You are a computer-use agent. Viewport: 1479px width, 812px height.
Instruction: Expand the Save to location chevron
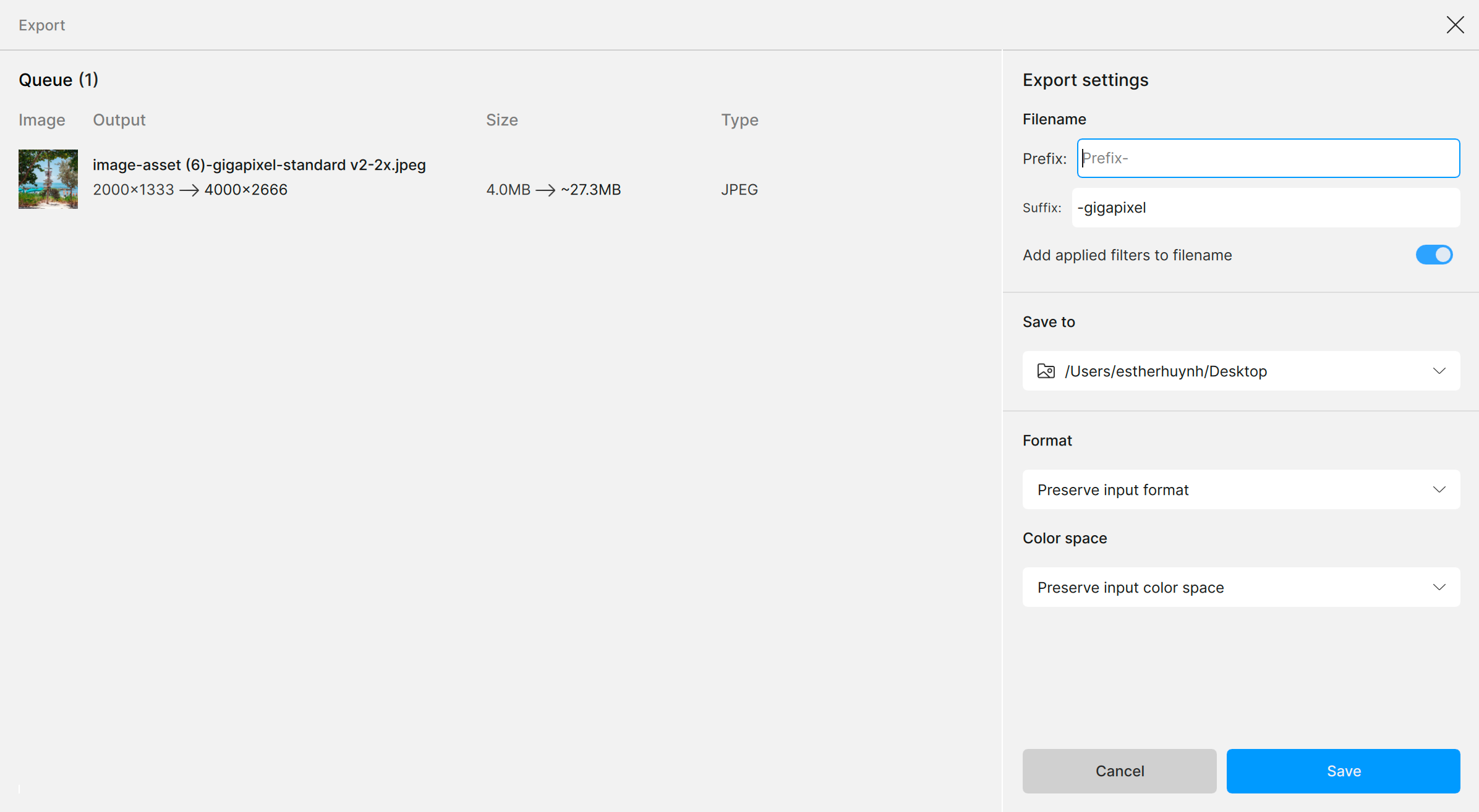pos(1439,371)
